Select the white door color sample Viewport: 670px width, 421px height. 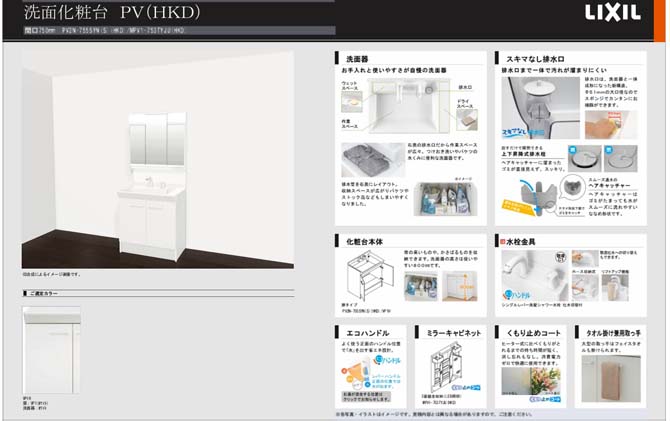51,350
